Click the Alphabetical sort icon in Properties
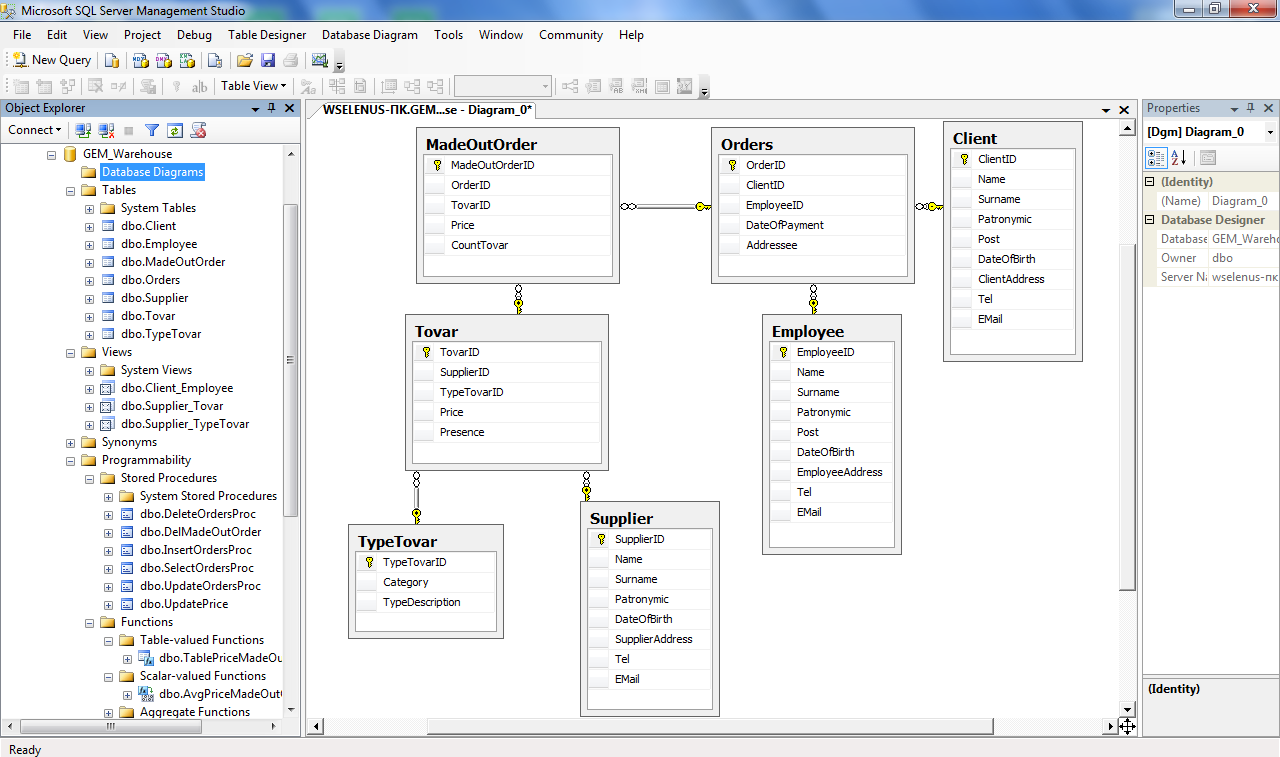The height and width of the screenshot is (757, 1280). point(1179,157)
